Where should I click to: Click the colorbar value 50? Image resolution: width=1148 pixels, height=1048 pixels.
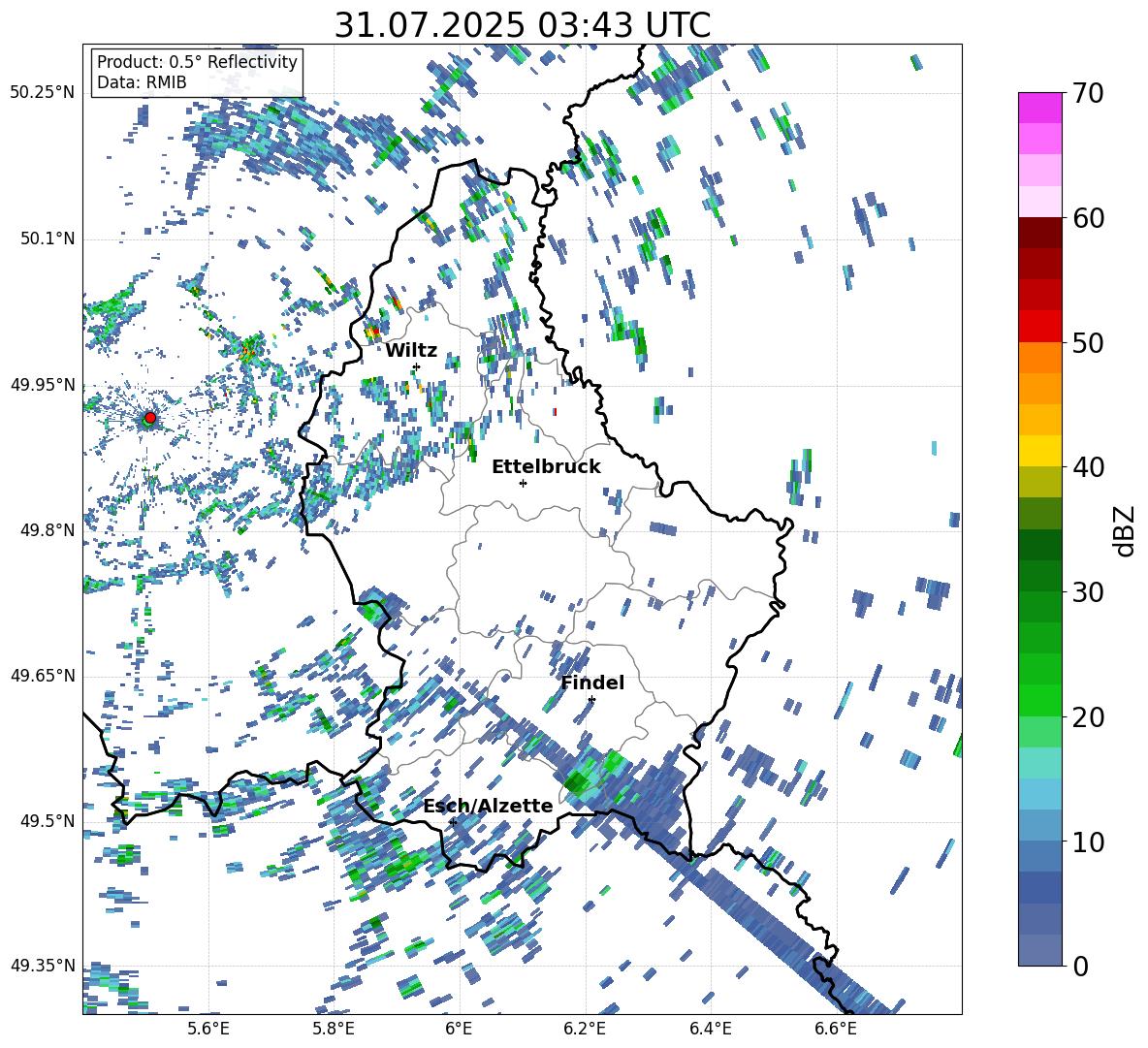coord(1088,342)
